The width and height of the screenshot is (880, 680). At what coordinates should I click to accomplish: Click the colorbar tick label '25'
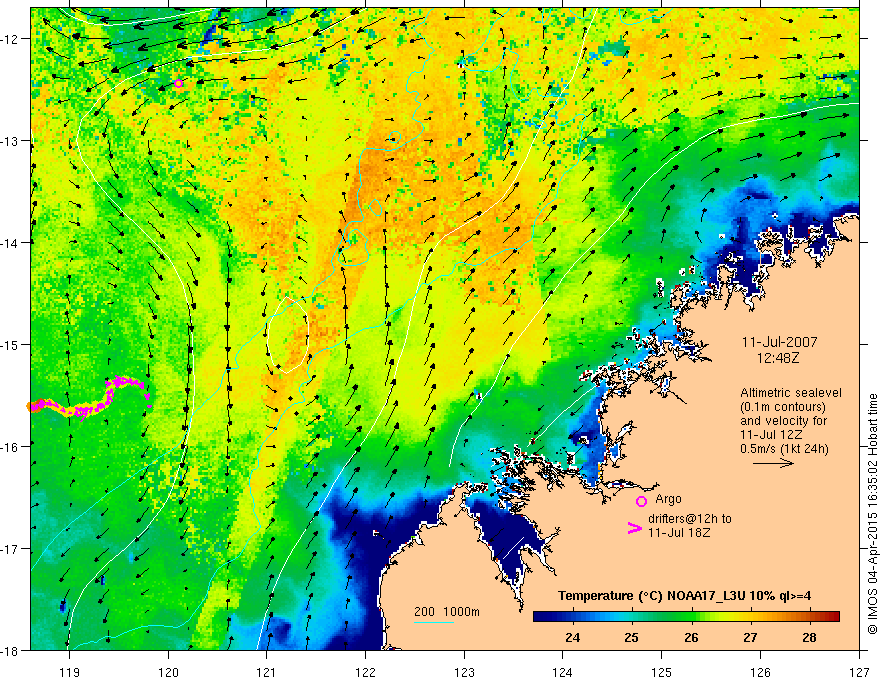point(631,638)
